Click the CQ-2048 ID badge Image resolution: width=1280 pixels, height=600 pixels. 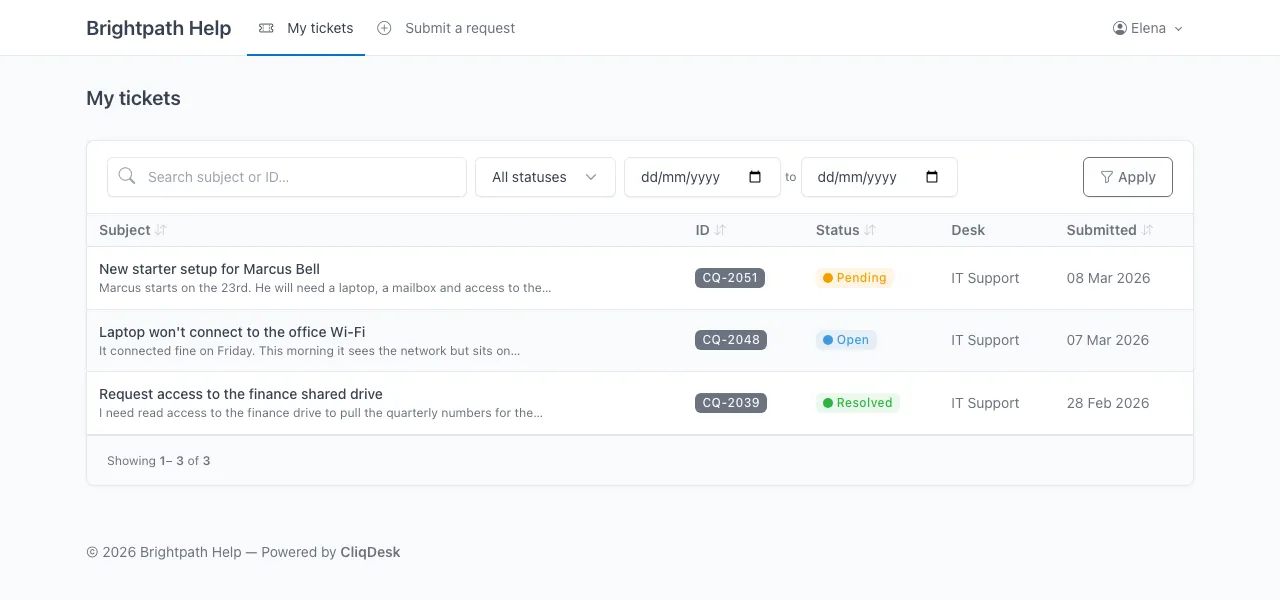(x=731, y=340)
